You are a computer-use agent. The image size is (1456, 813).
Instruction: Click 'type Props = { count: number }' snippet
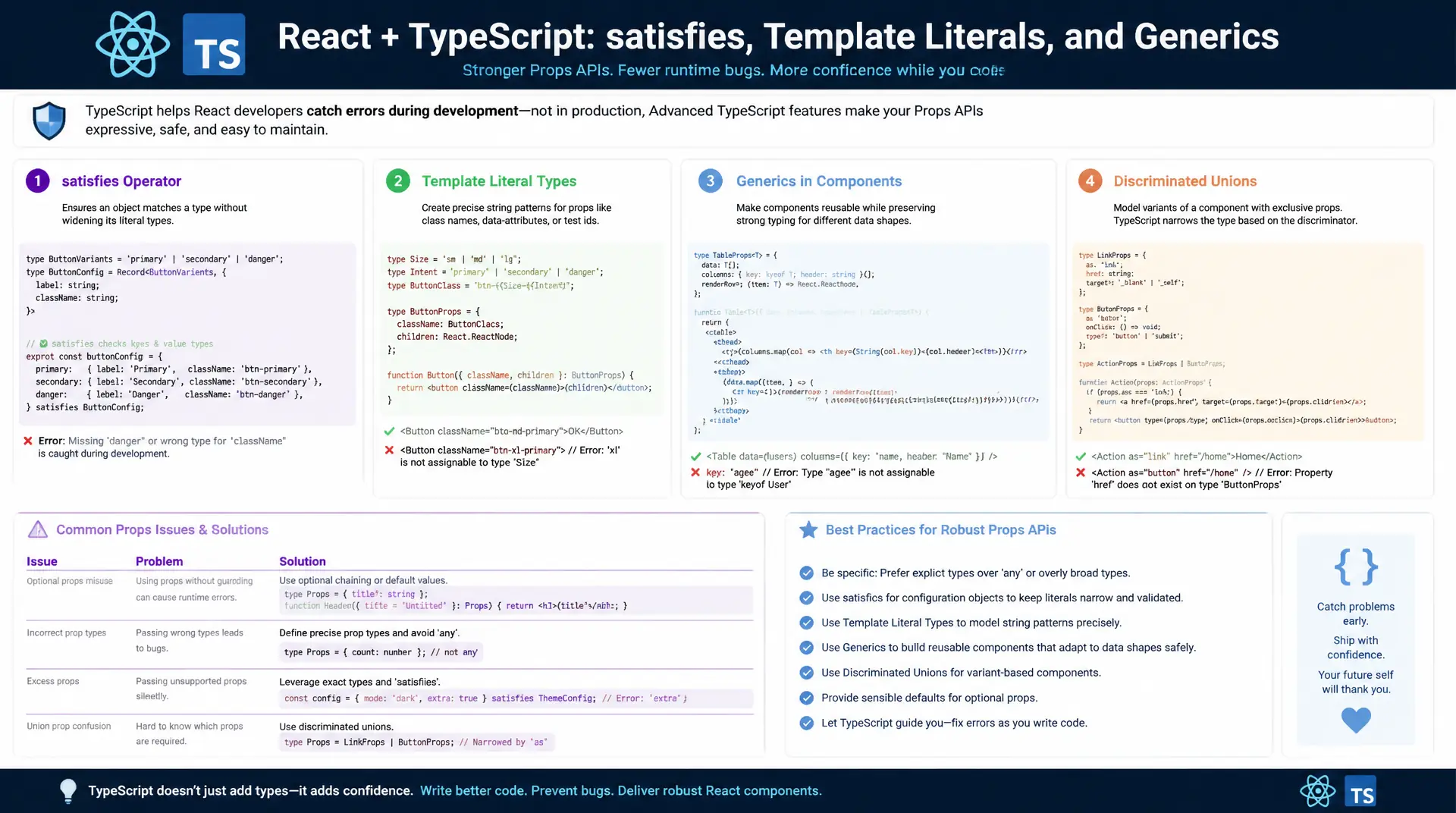[x=381, y=652]
